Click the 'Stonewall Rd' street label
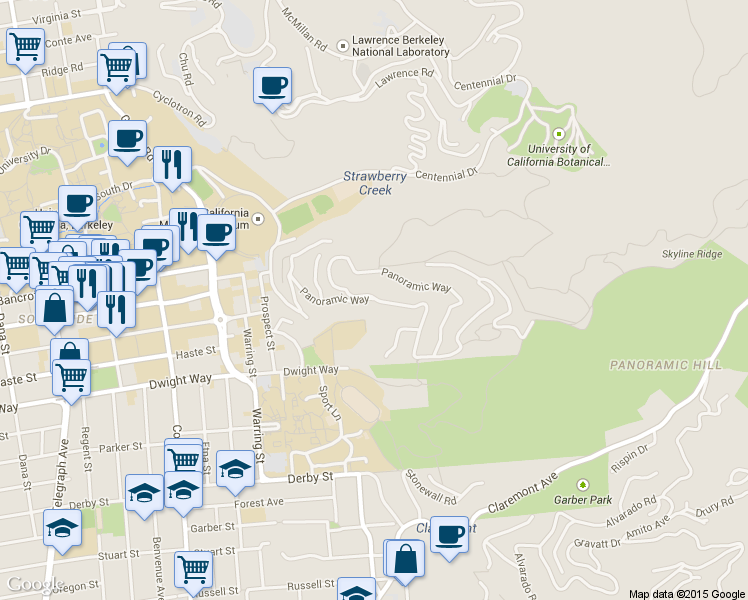The image size is (748, 600). coord(431,487)
